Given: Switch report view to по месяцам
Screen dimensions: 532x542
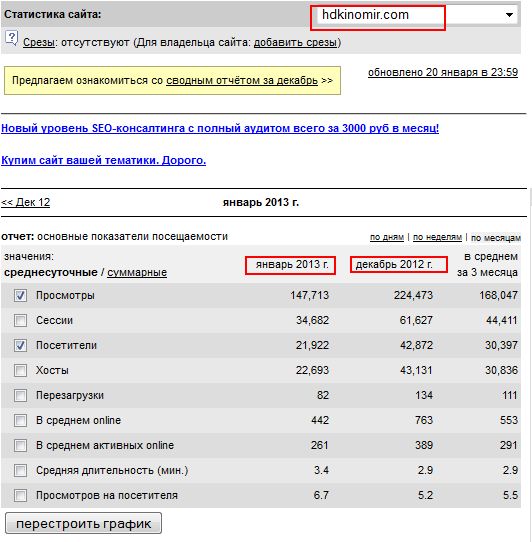Looking at the screenshot, I should pos(496,237).
